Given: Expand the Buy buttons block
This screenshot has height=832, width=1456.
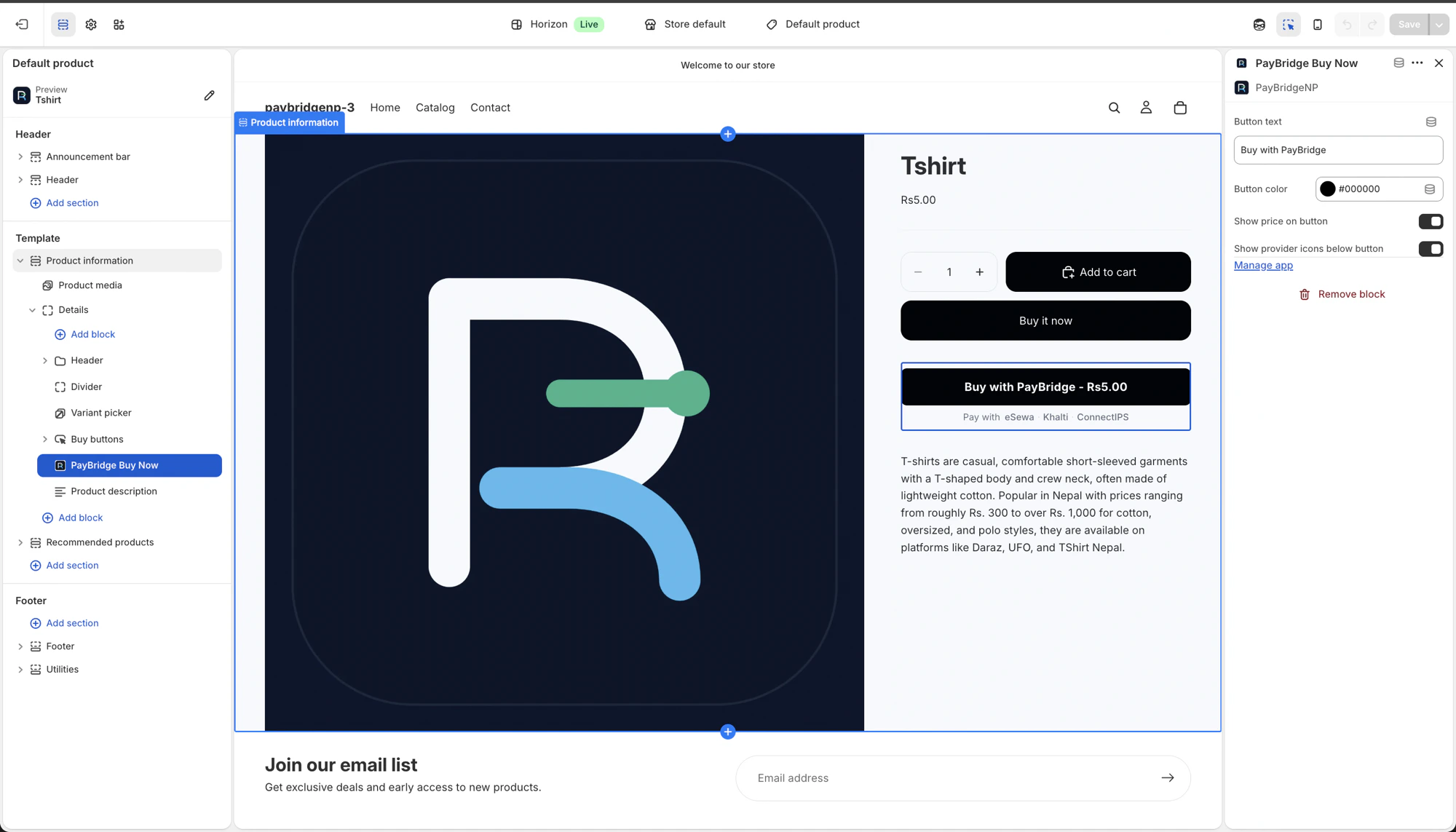Looking at the screenshot, I should coord(45,439).
